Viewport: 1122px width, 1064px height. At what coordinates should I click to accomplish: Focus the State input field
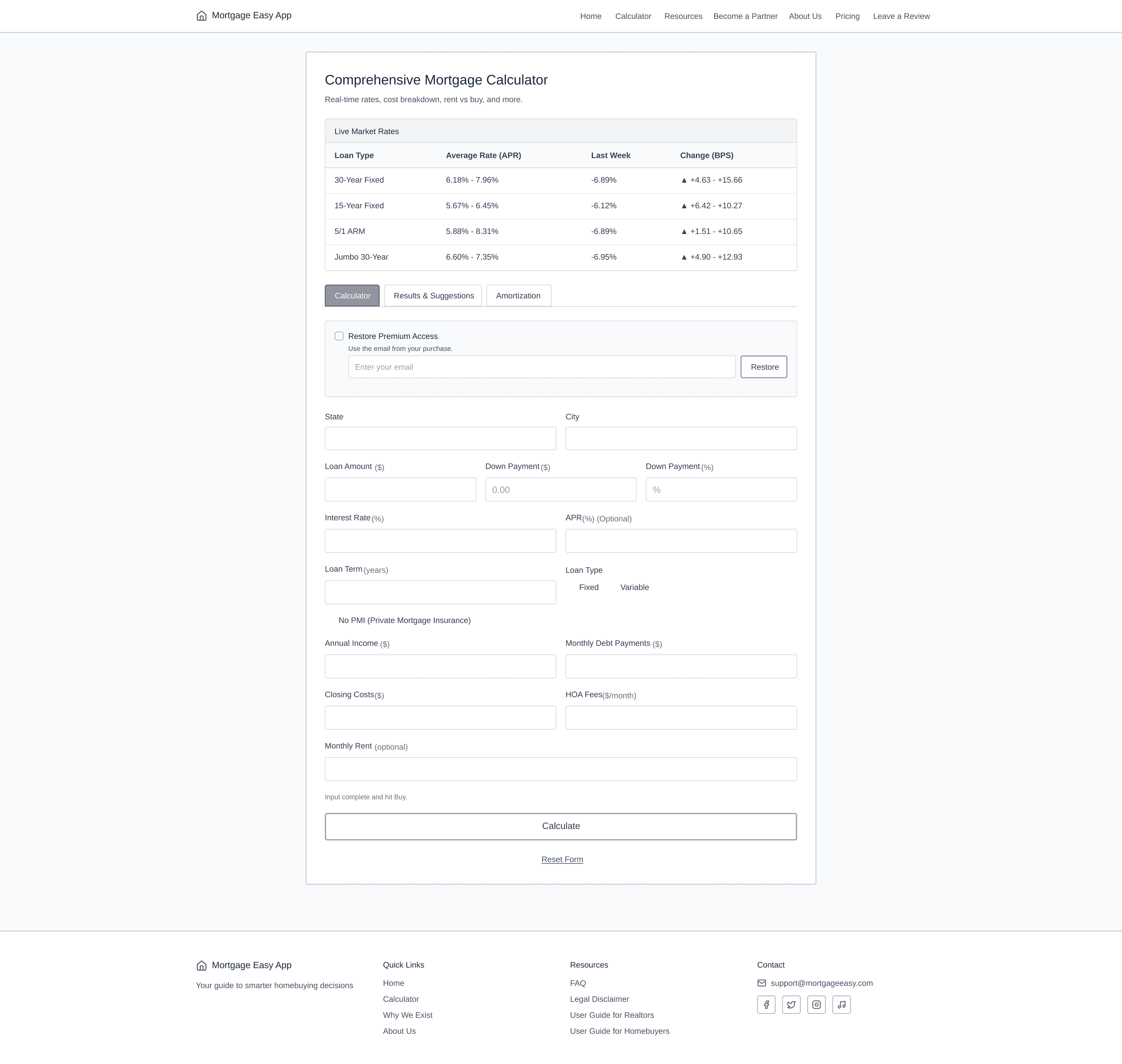coord(440,438)
